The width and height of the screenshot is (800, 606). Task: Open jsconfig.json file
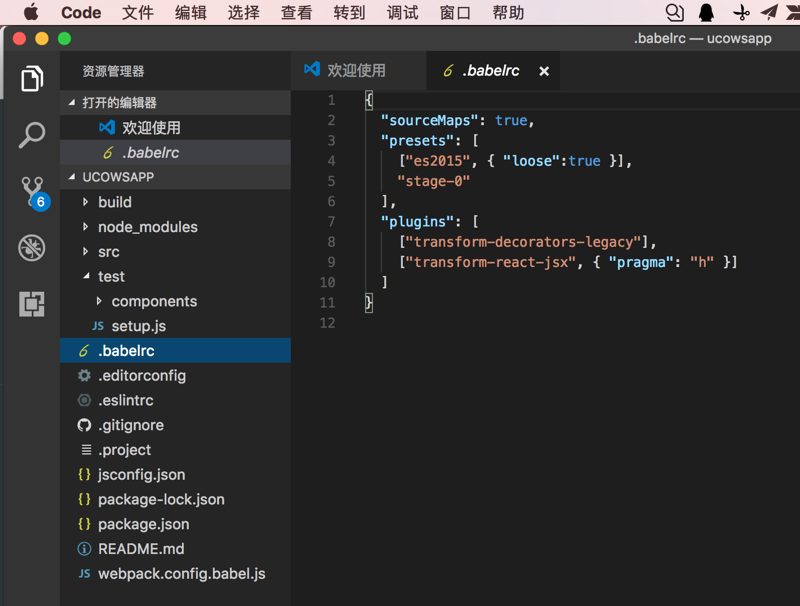coord(176,474)
